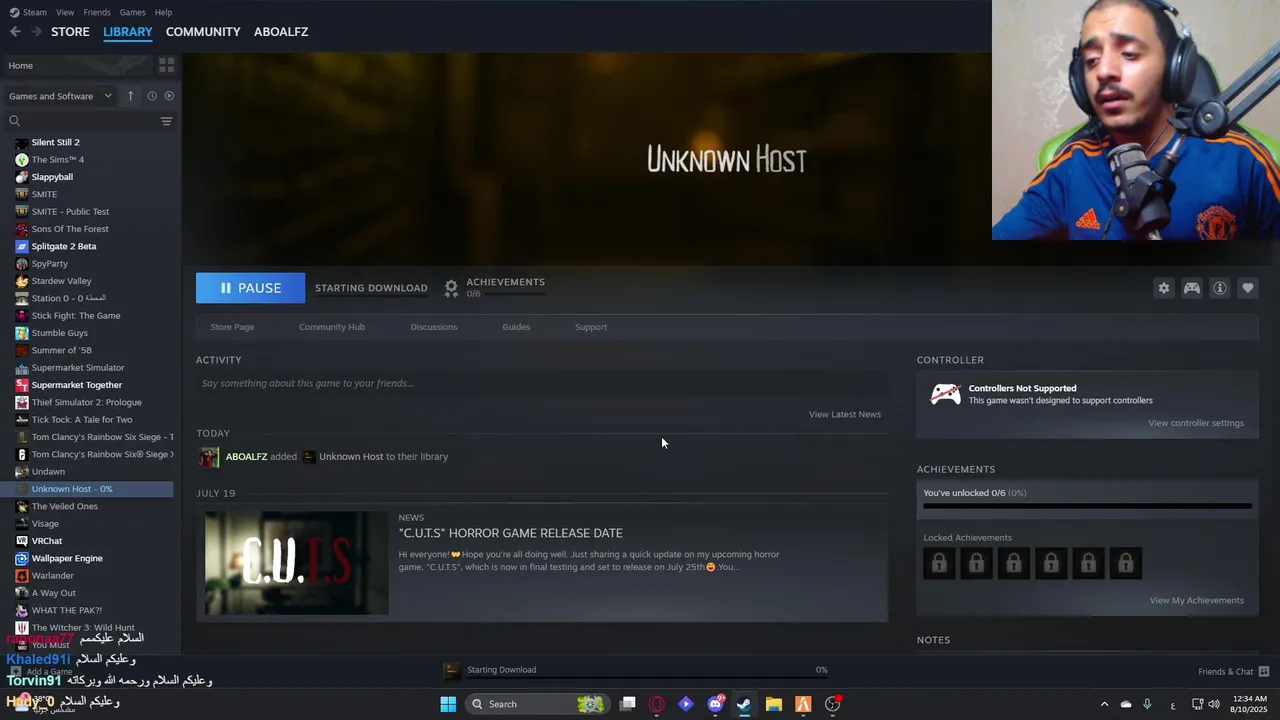The height and width of the screenshot is (720, 1280).
Task: Click the Windows taskbar search box
Action: click(538, 704)
